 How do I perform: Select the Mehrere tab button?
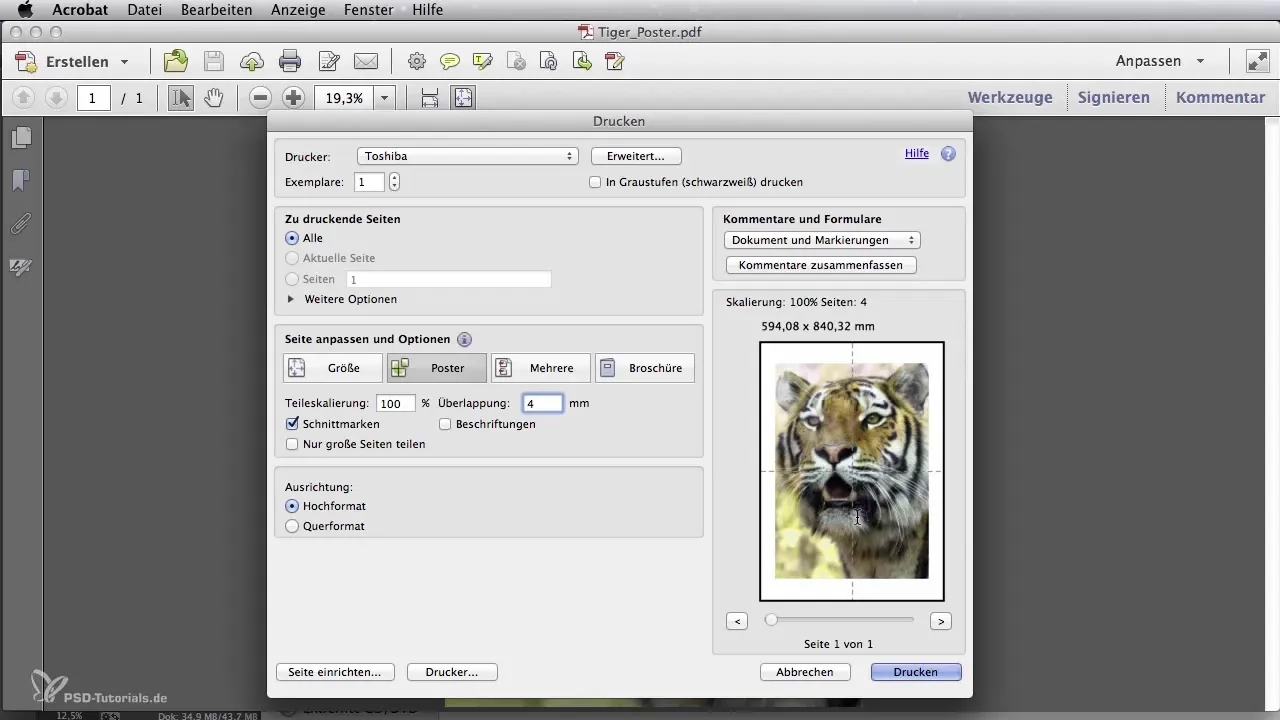click(x=541, y=368)
